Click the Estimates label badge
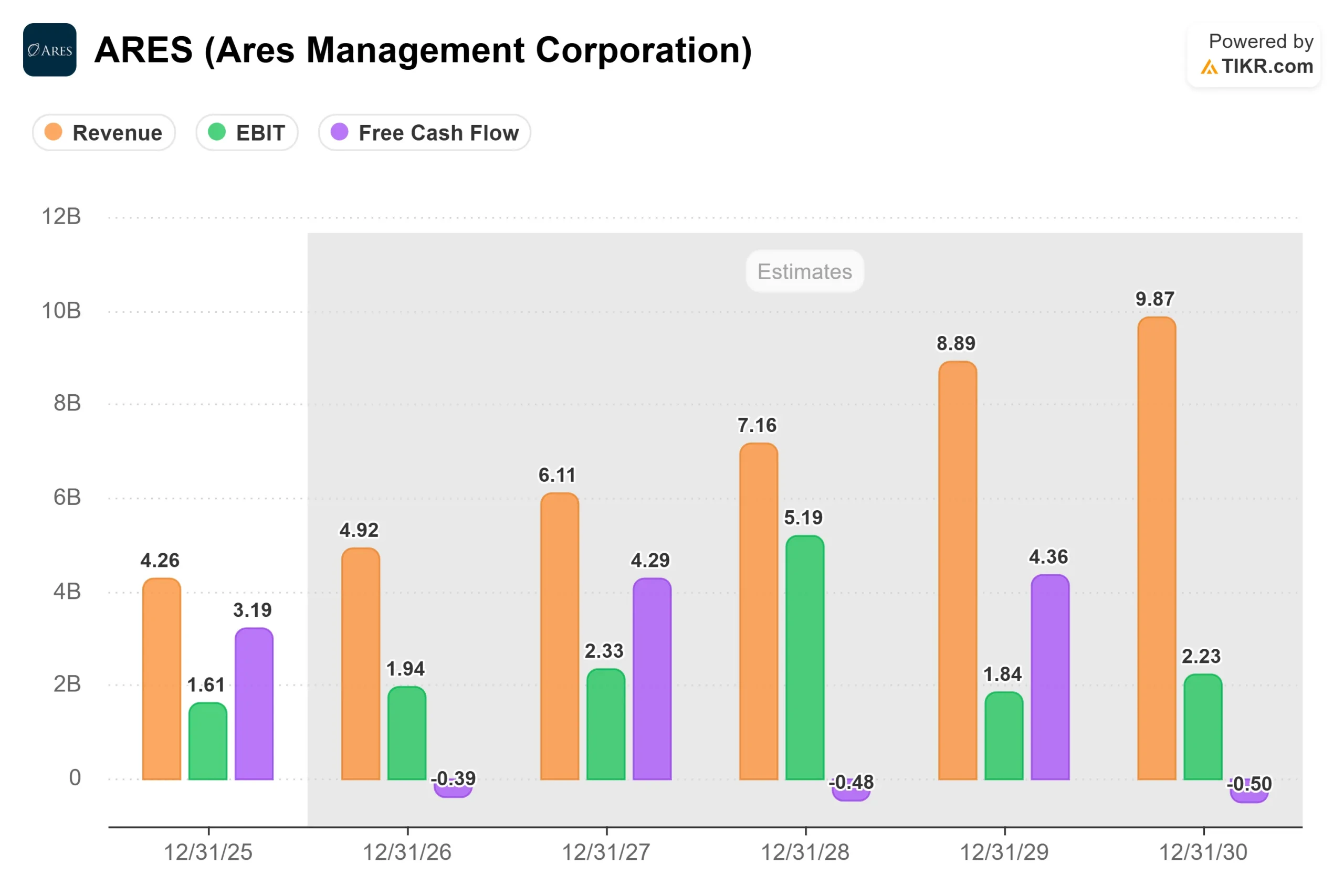 click(805, 271)
